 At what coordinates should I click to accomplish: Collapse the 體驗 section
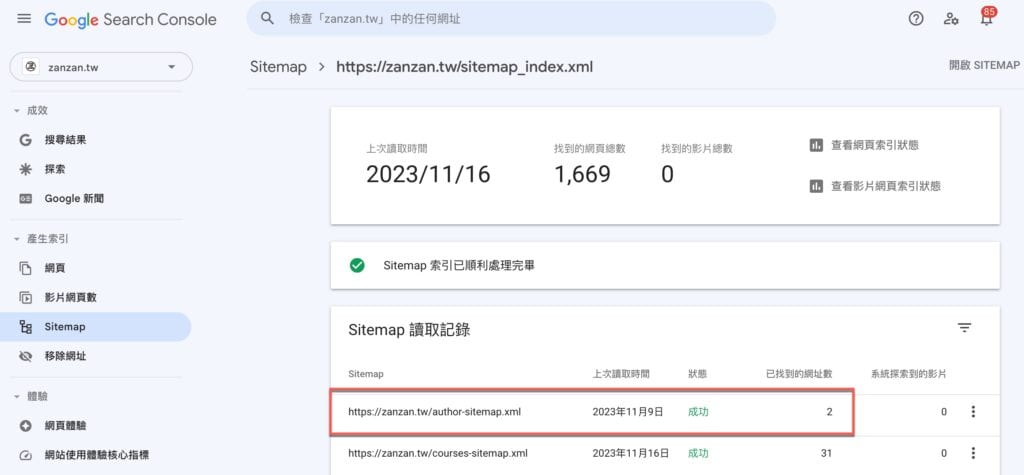31,397
